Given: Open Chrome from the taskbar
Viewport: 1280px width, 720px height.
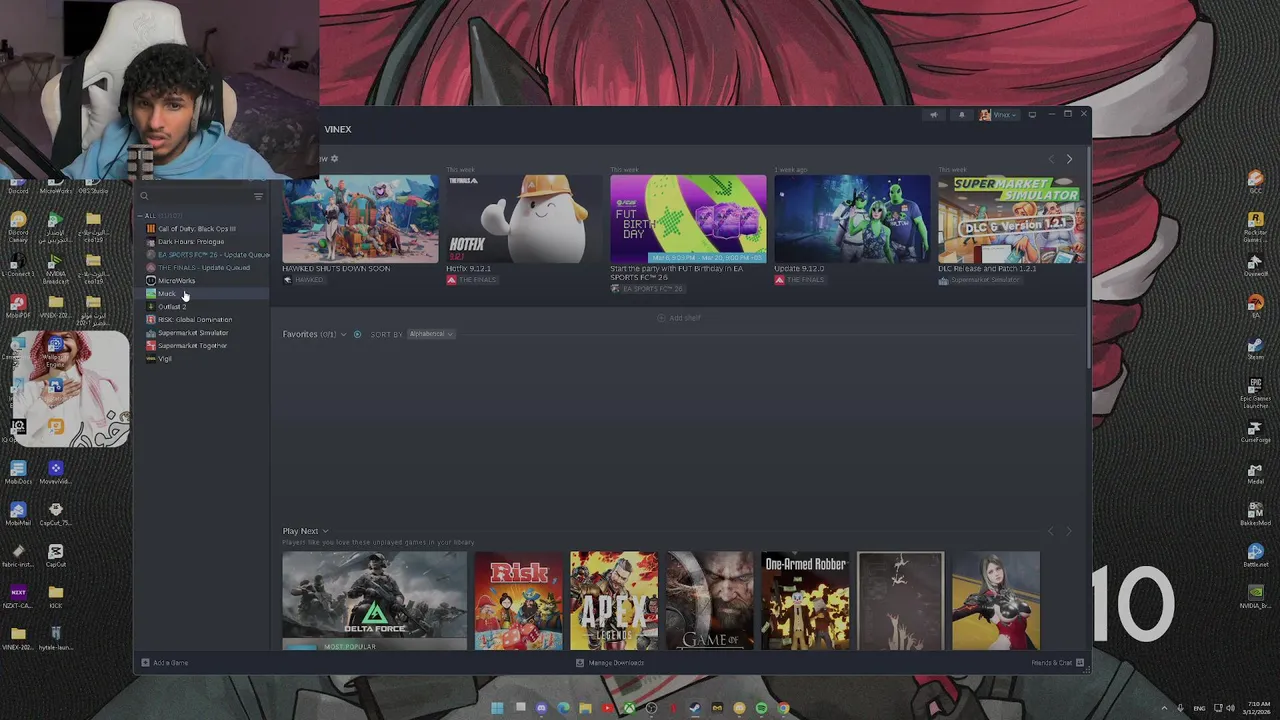Looking at the screenshot, I should pos(783,708).
